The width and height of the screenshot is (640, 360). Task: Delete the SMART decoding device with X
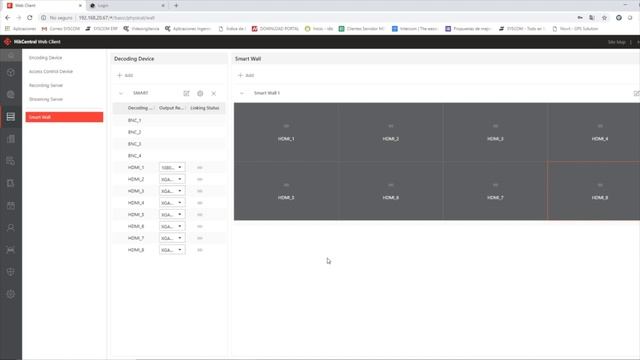tap(213, 93)
